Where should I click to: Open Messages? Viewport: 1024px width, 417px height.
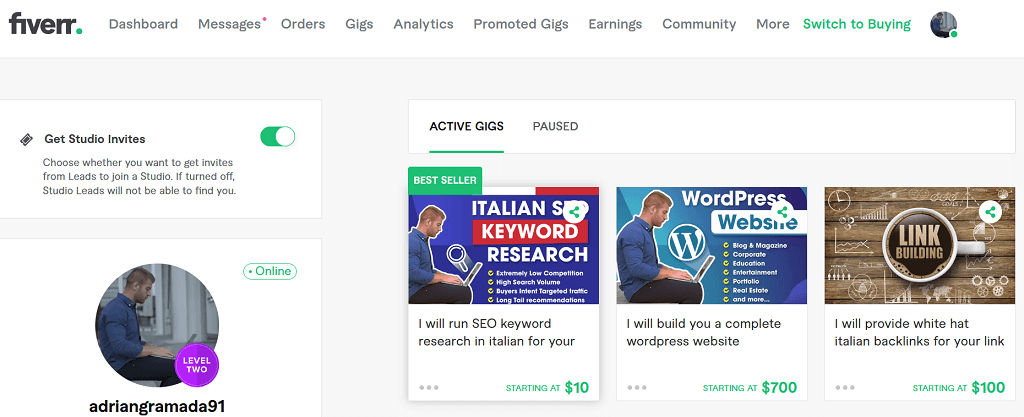pos(229,24)
